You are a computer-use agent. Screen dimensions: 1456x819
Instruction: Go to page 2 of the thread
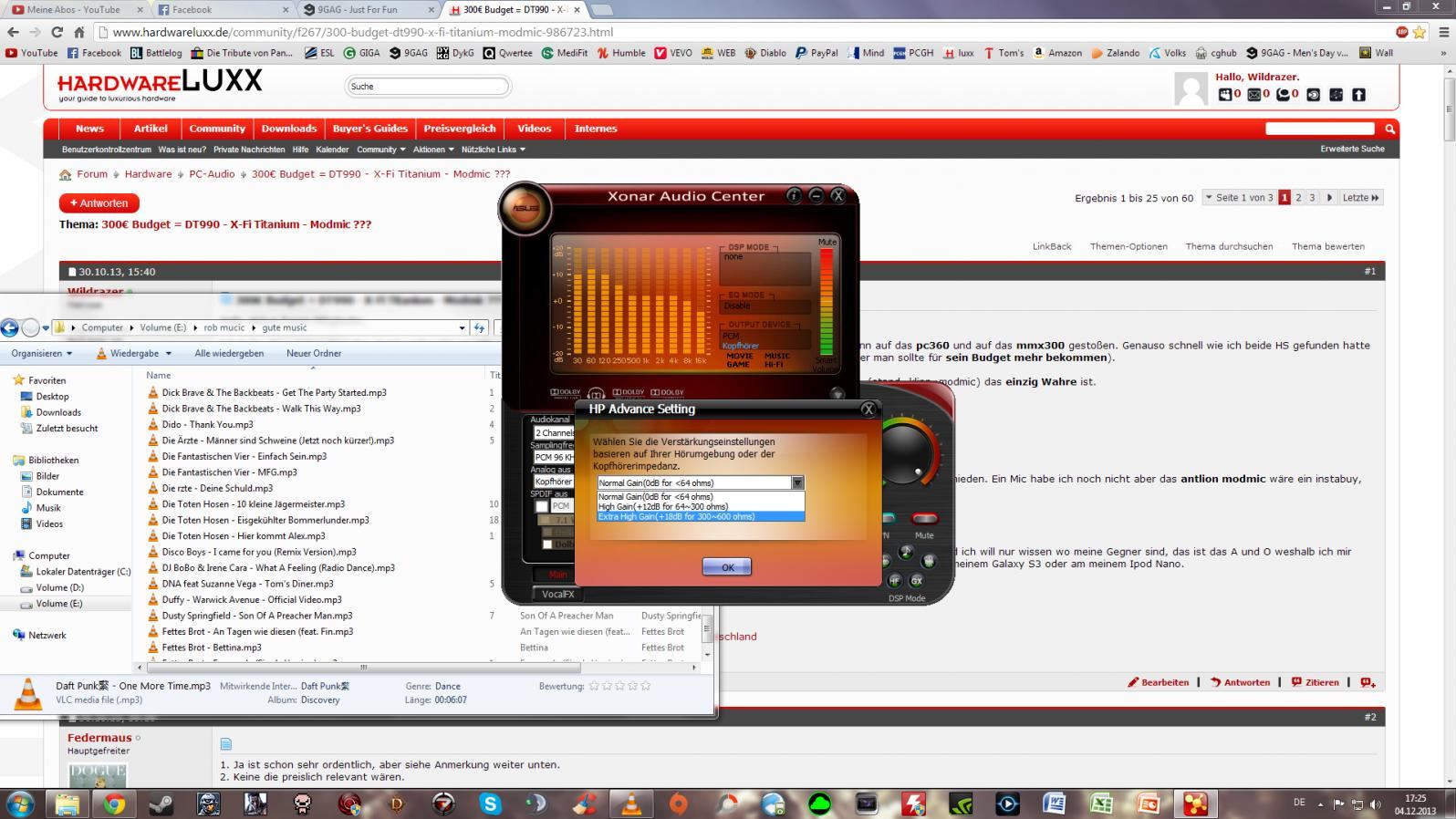coord(1298,198)
